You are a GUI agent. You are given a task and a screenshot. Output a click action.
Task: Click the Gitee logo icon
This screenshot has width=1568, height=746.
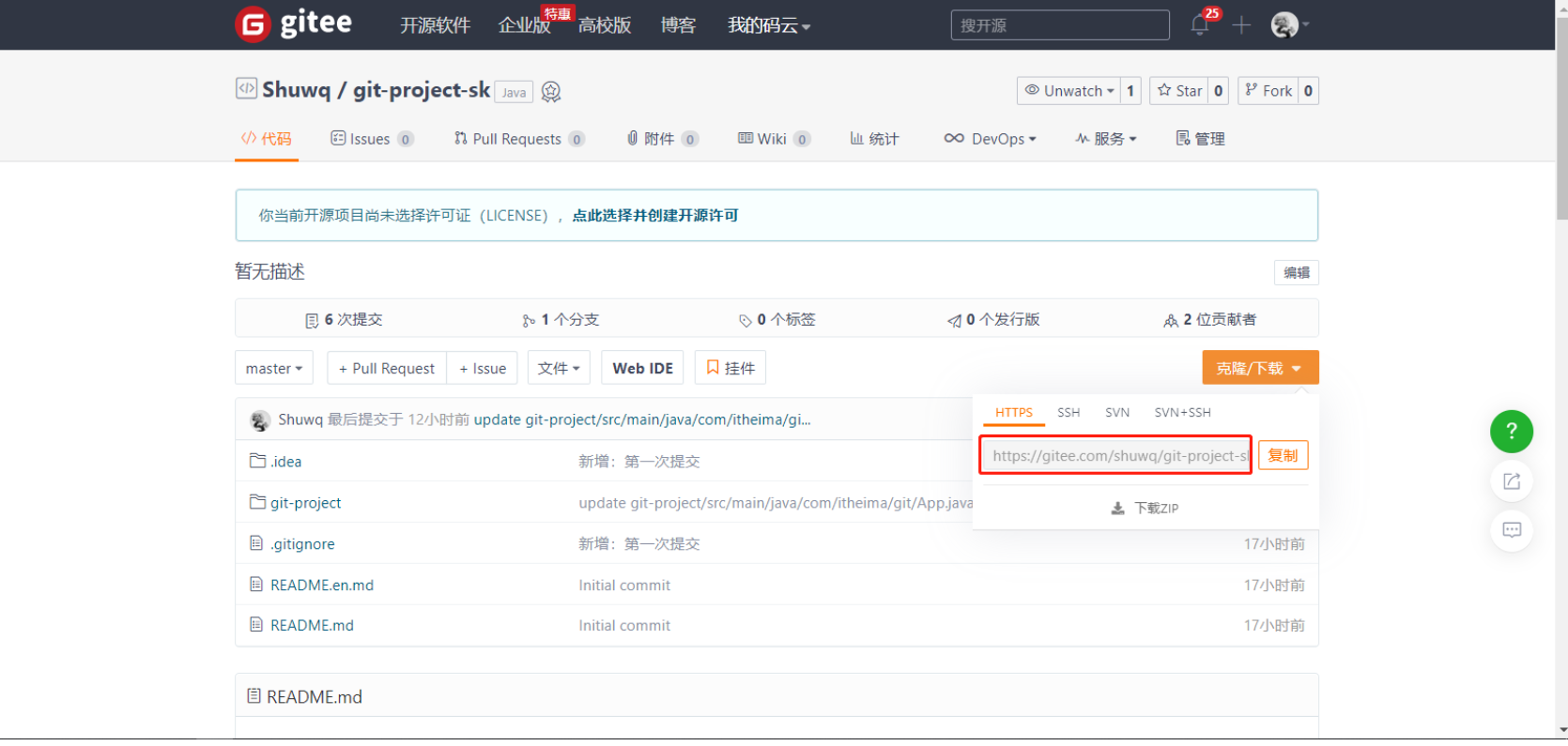pos(253,24)
